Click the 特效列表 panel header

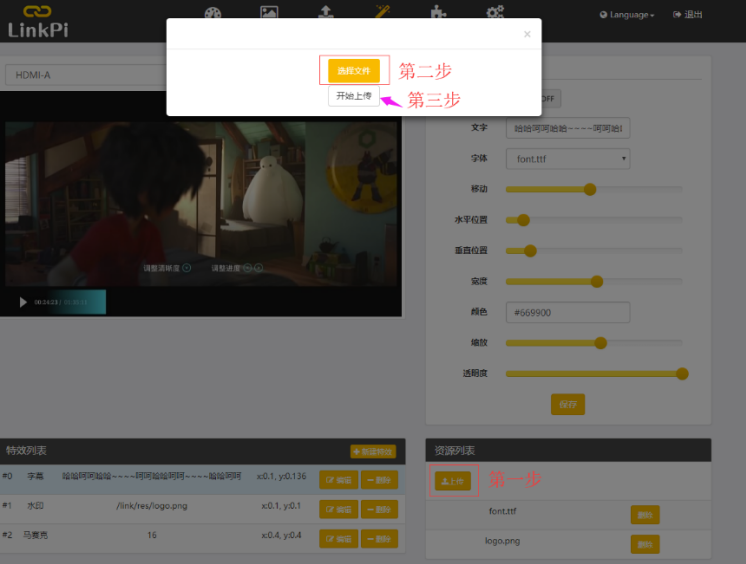[x=203, y=451]
